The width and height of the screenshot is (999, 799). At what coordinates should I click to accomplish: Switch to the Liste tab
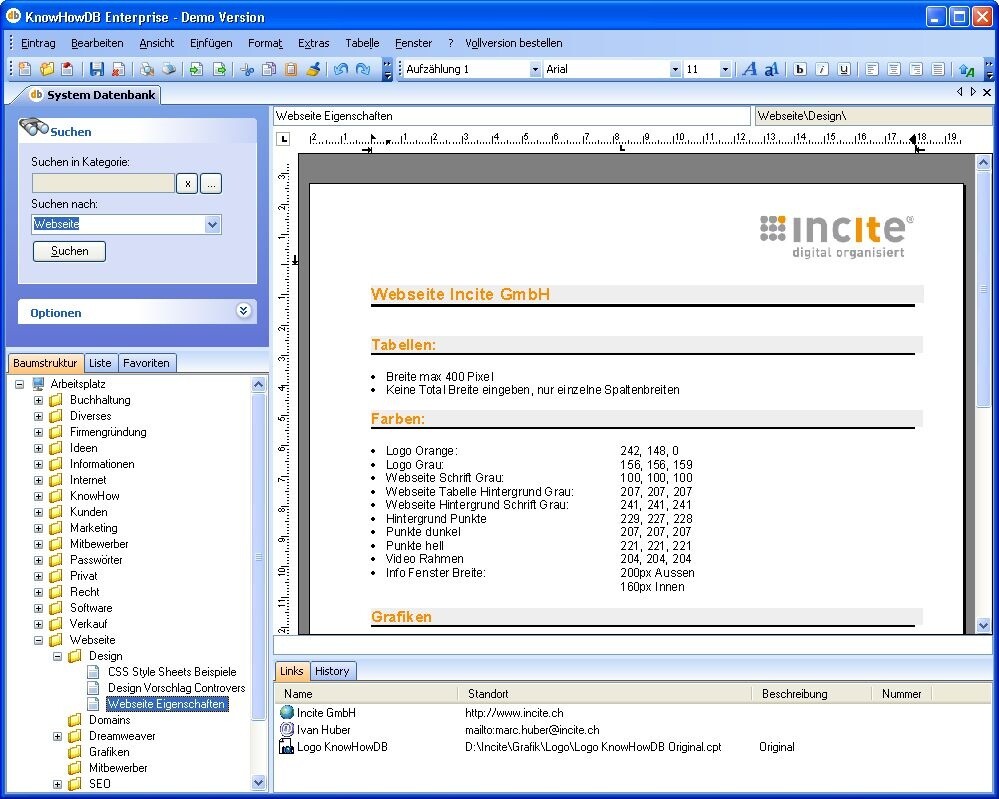[100, 363]
